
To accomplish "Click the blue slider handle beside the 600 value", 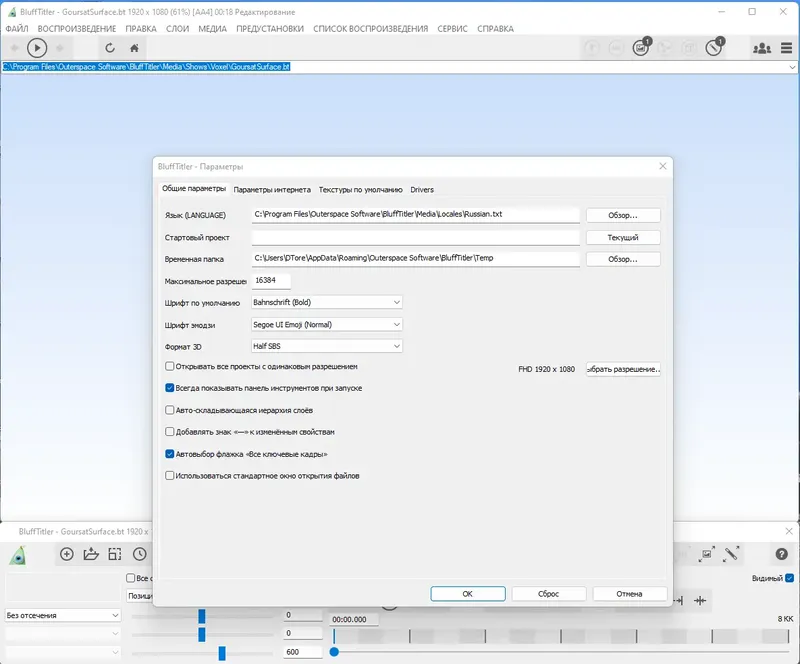I will pyautogui.click(x=222, y=653).
